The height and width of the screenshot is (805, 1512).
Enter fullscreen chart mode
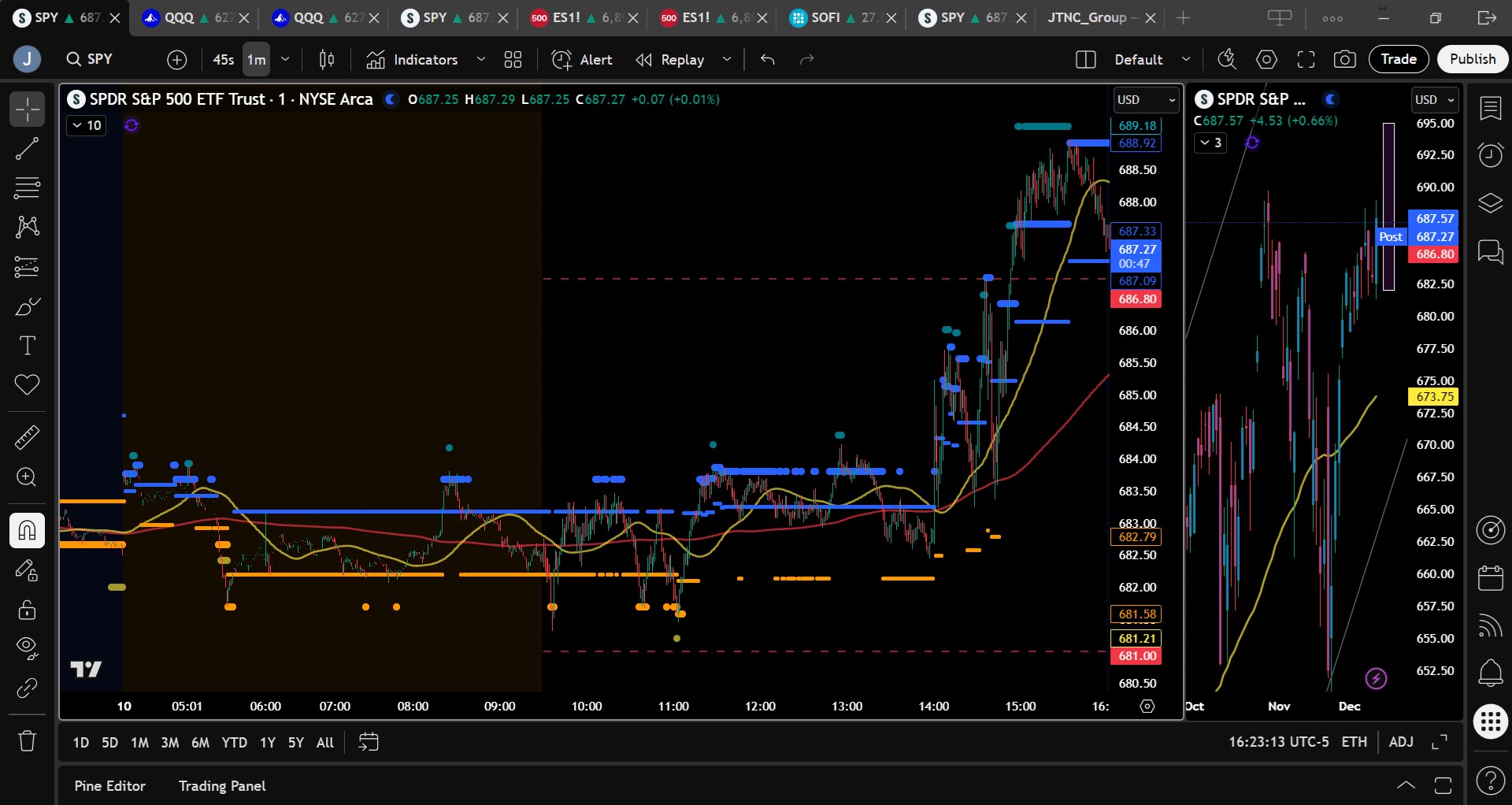[1306, 60]
